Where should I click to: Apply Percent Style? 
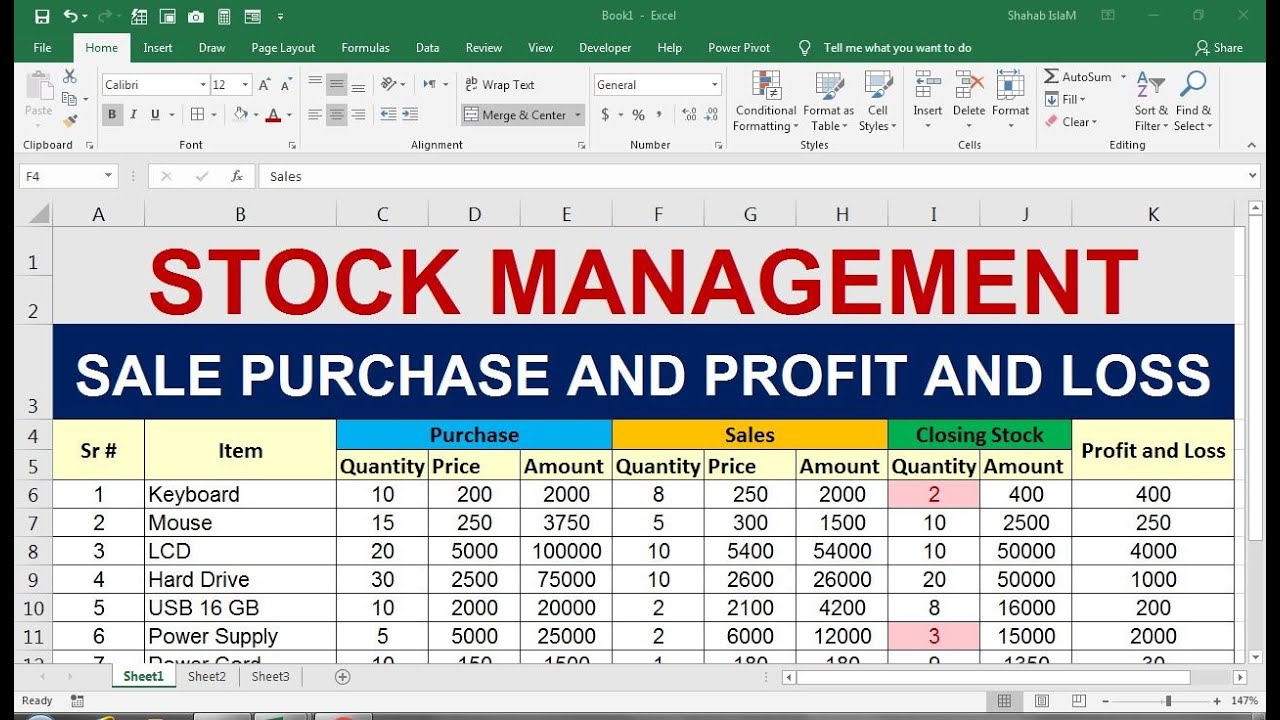(638, 115)
